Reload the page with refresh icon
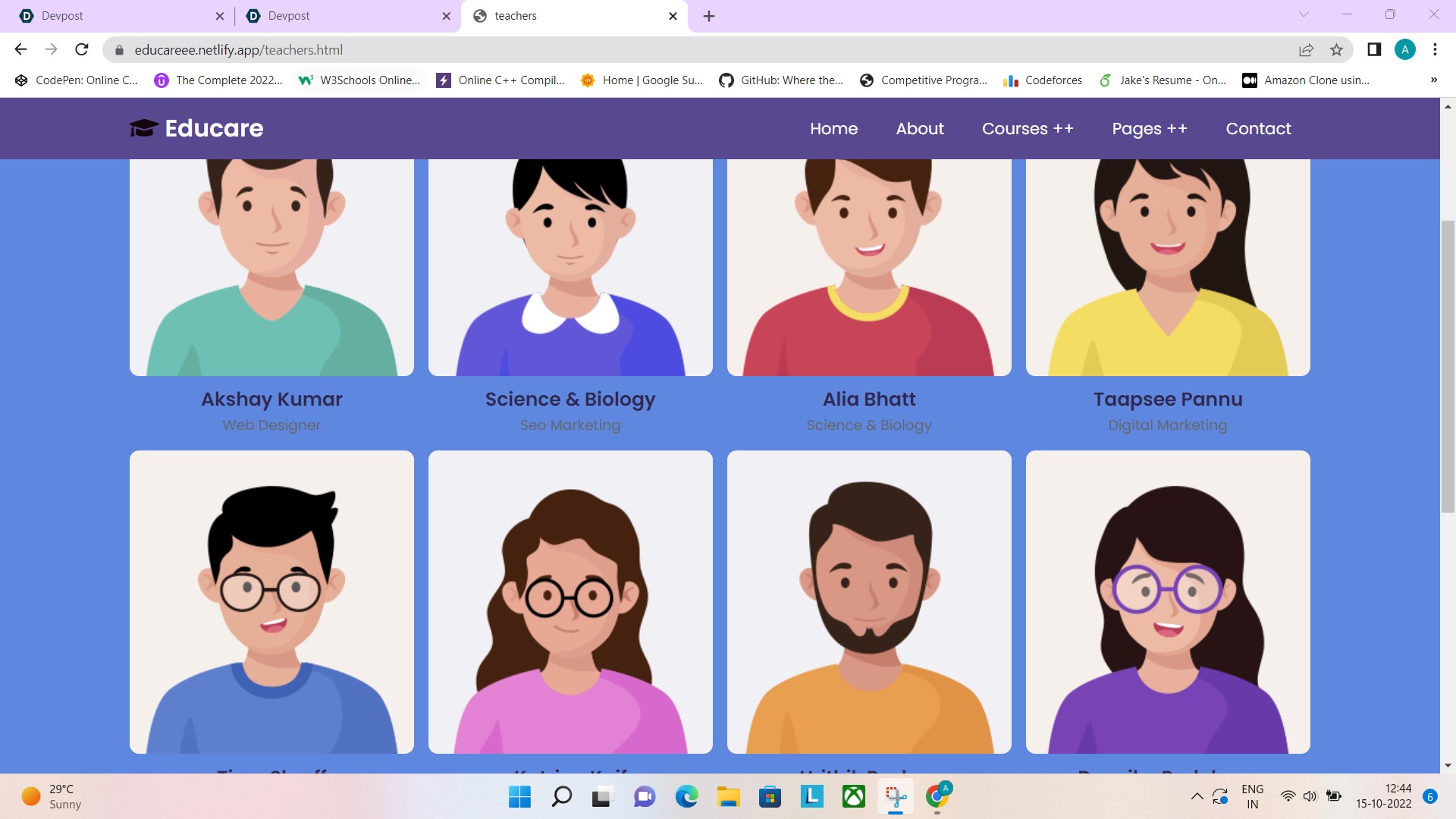Viewport: 1456px width, 819px height. pos(82,50)
